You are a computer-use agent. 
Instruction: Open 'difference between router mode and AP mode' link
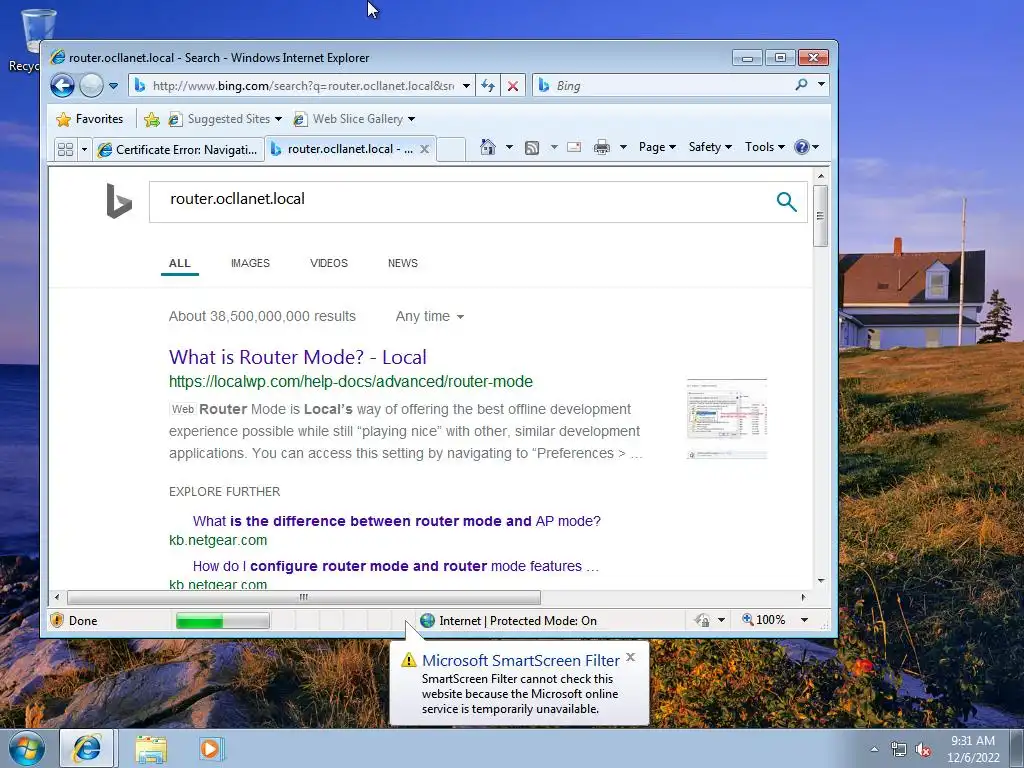point(396,521)
